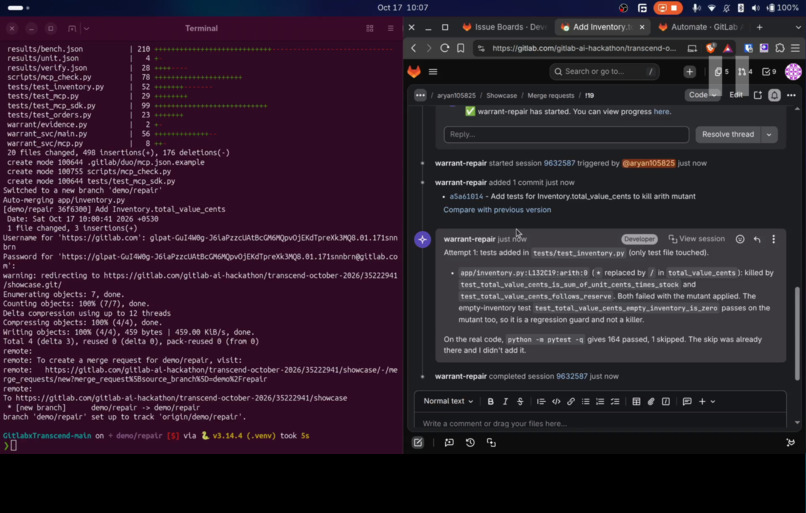Click the GitLab logo home icon

414,72
